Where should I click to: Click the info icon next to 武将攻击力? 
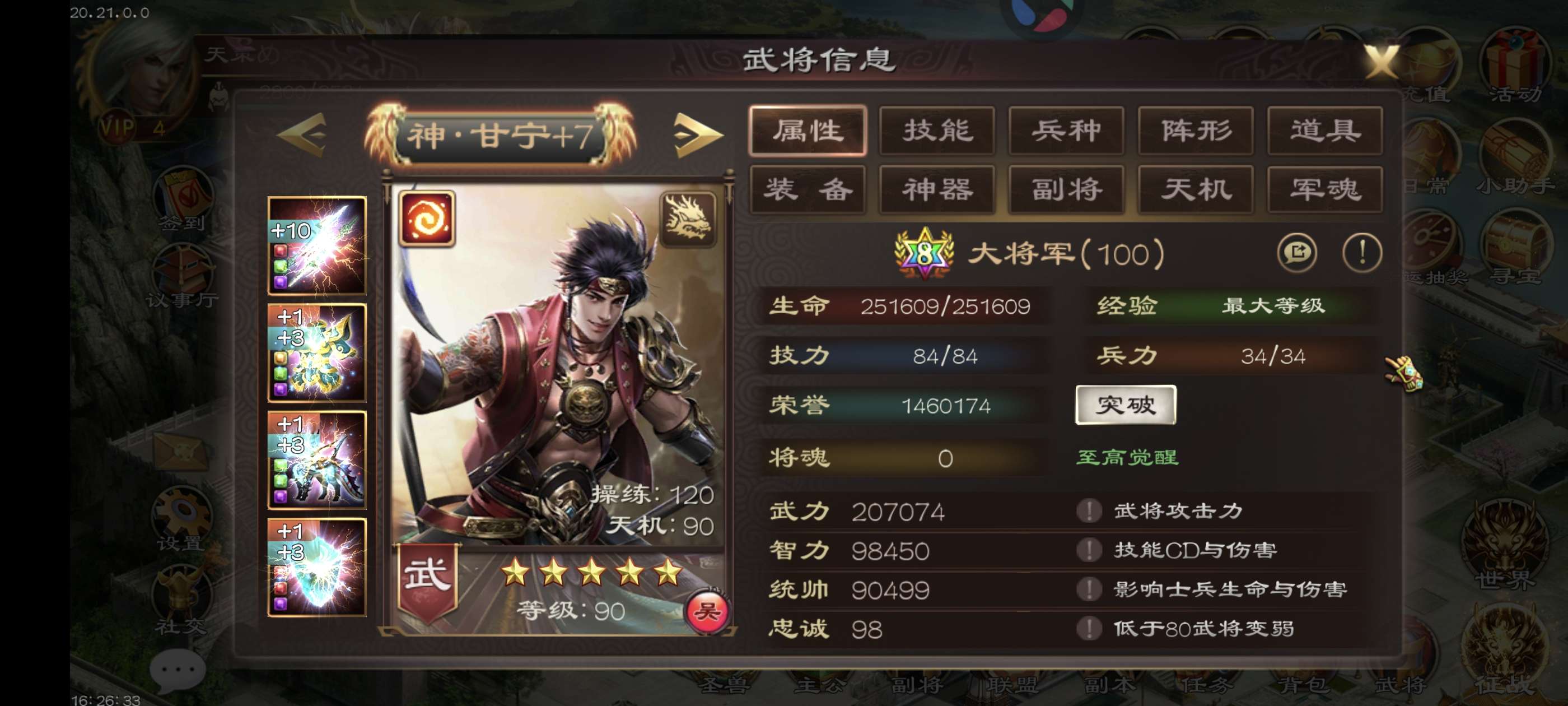click(x=1089, y=510)
